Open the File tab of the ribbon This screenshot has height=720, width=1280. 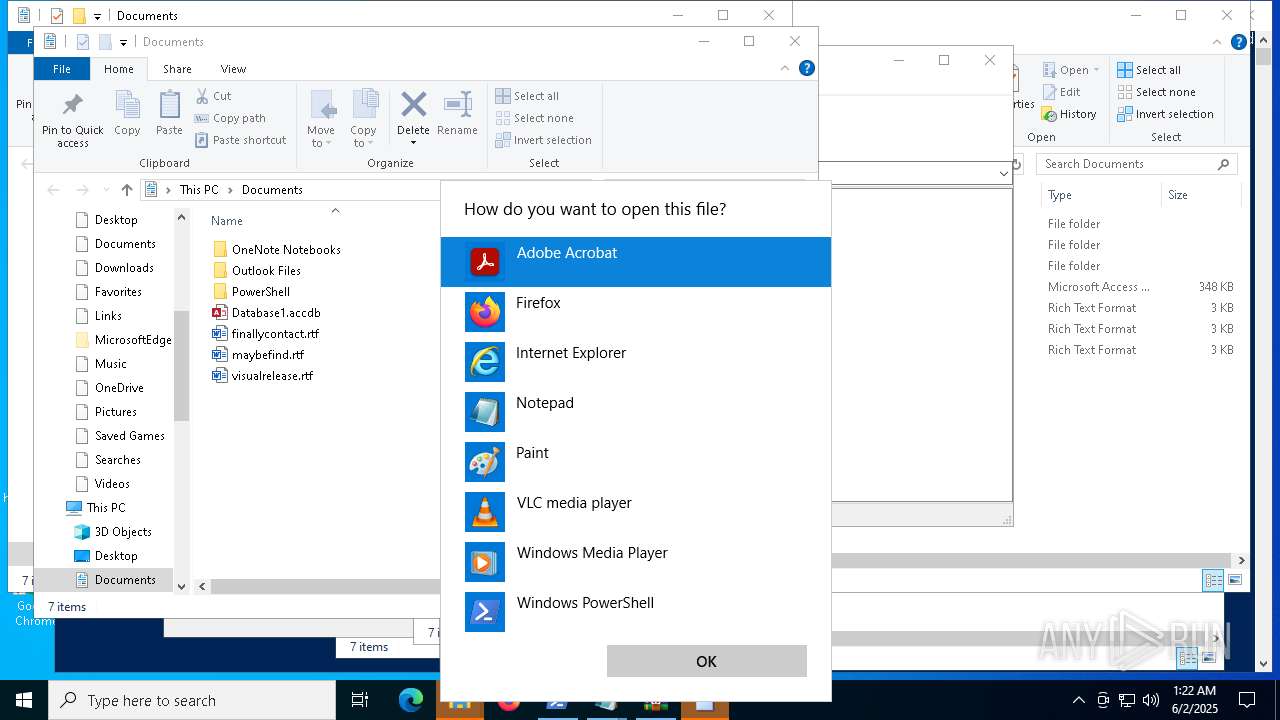point(62,69)
